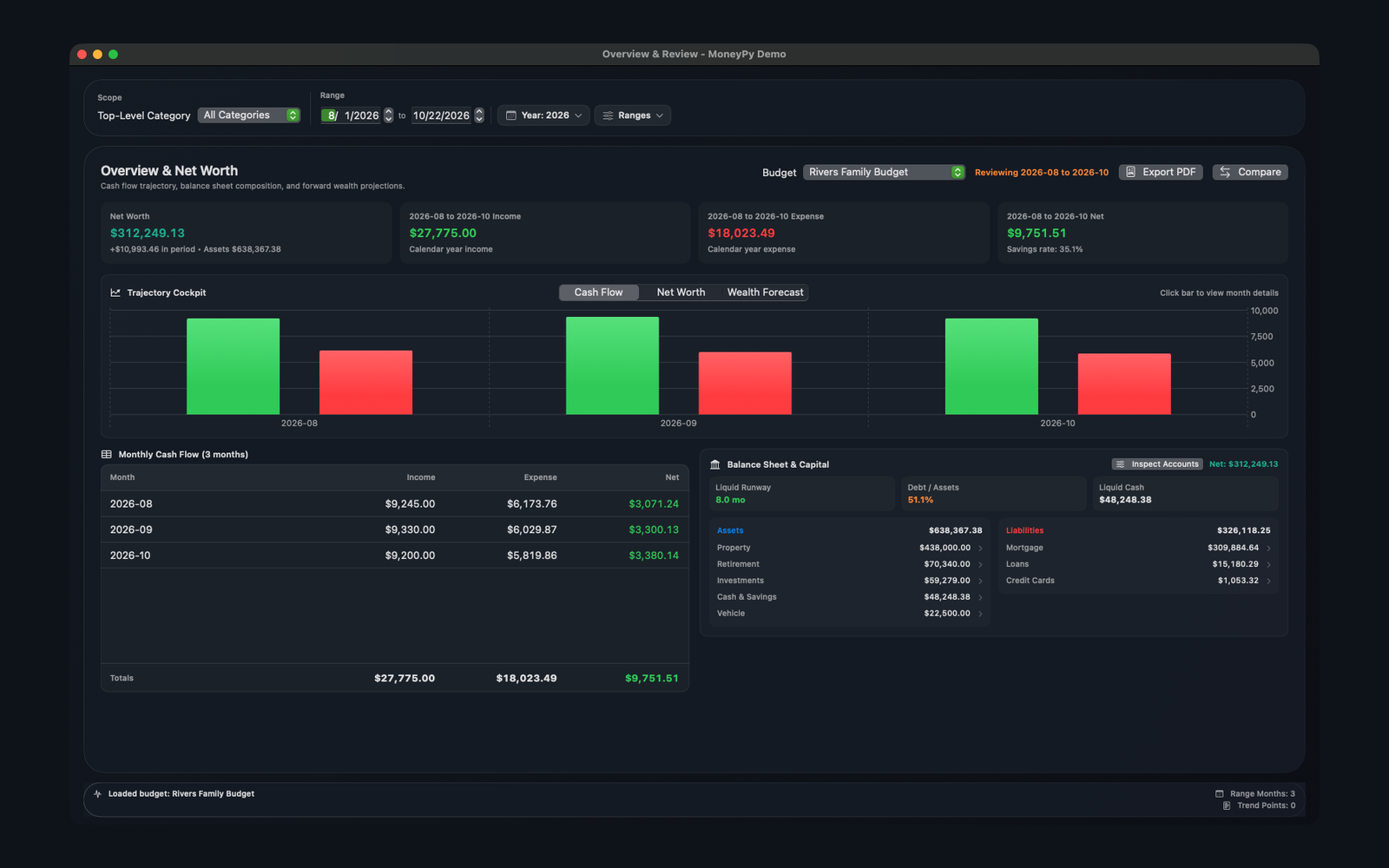Click the end date field 10/22/2026

point(441,115)
